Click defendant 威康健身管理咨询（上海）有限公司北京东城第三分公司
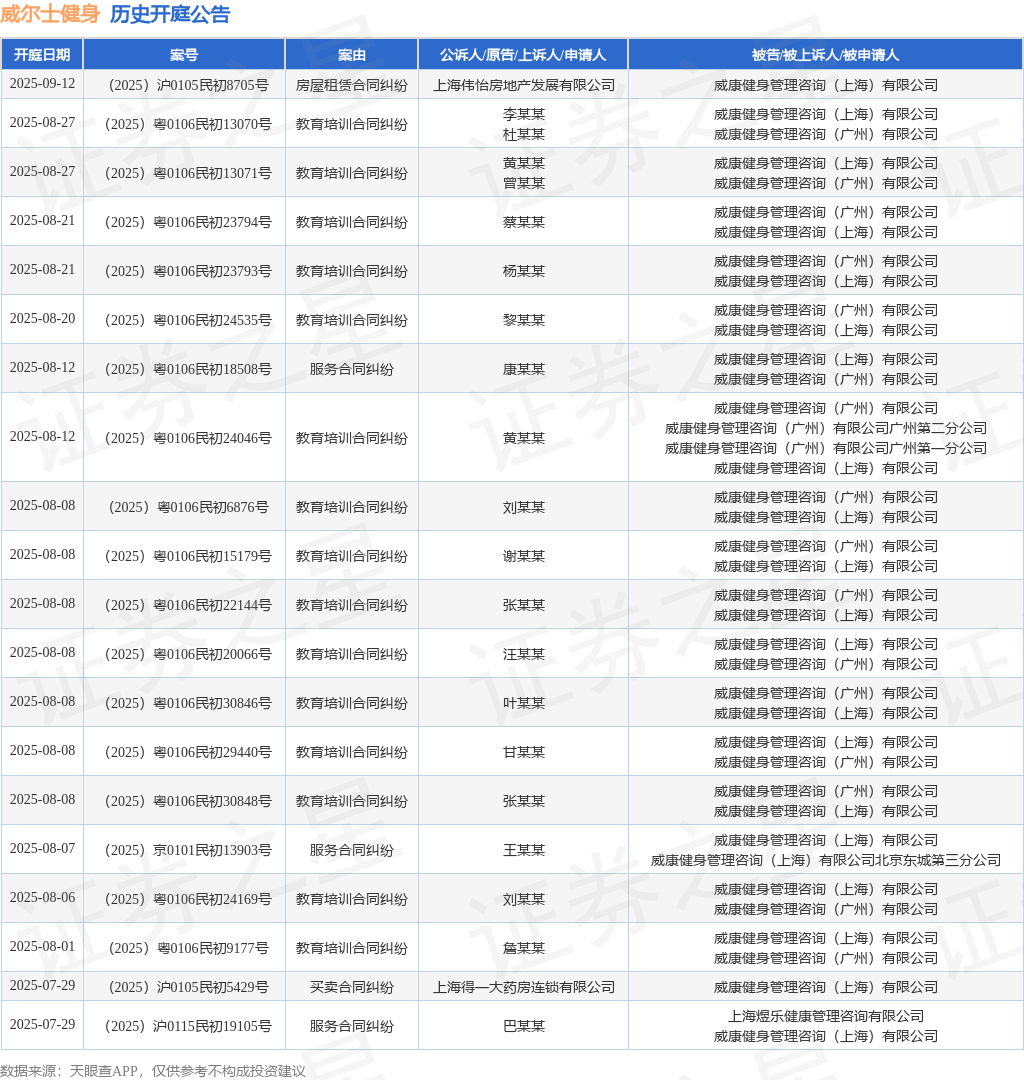 825,860
